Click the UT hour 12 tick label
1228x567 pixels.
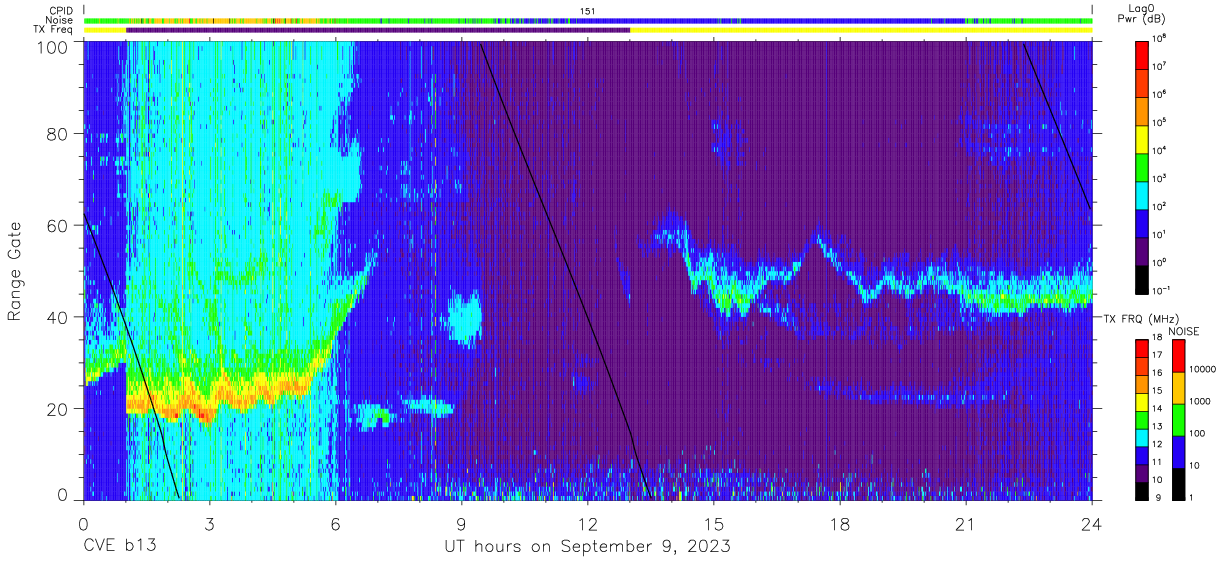point(587,525)
